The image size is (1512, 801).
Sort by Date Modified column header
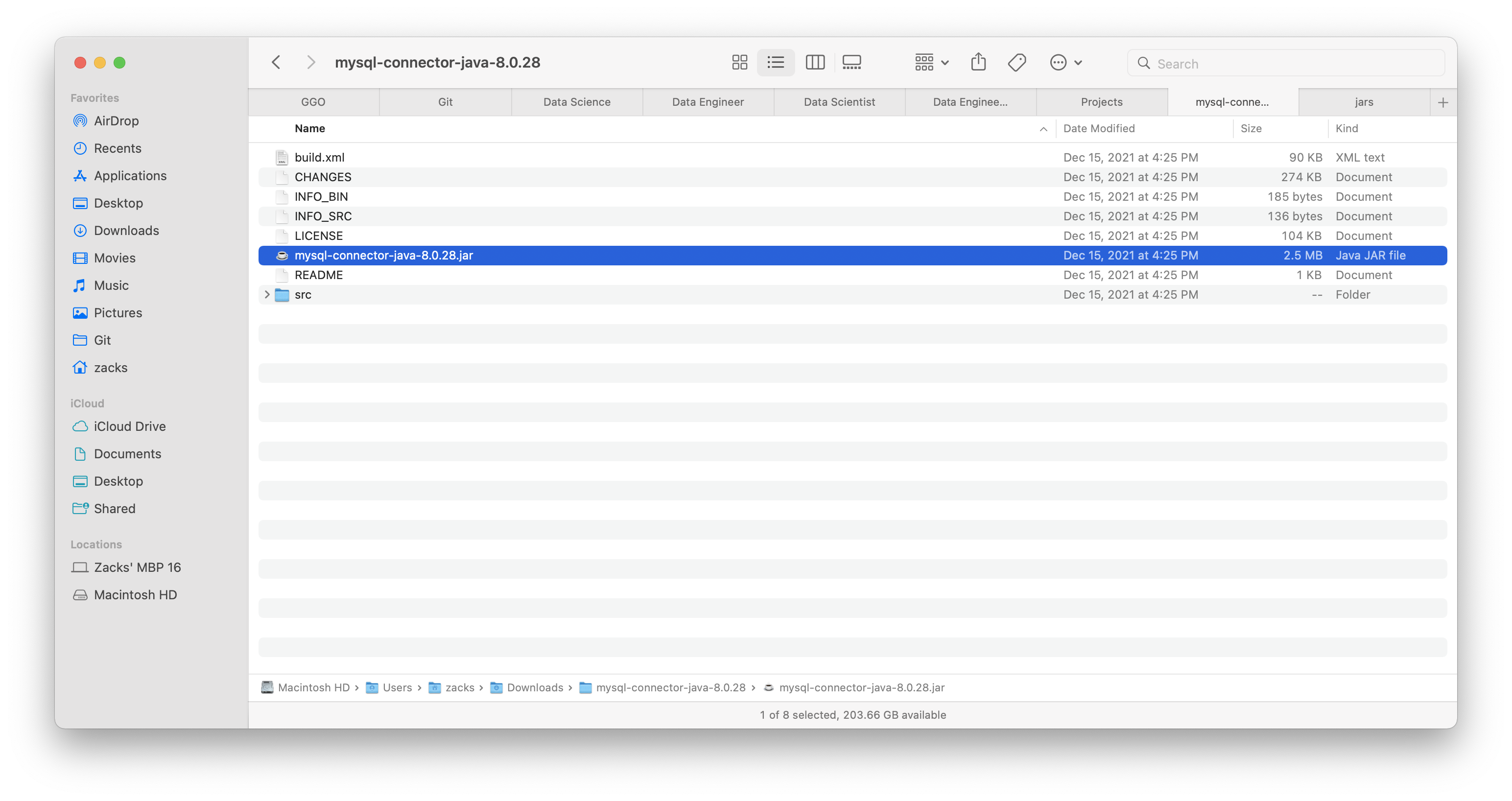(x=1099, y=128)
